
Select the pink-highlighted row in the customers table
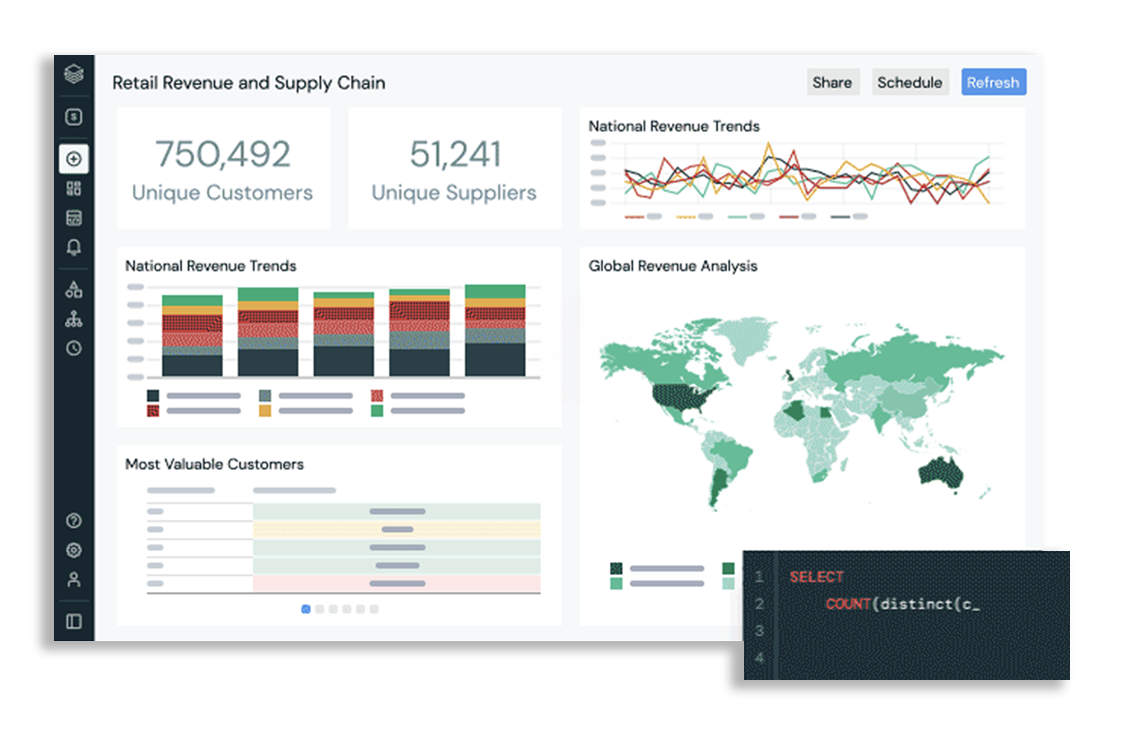344,583
